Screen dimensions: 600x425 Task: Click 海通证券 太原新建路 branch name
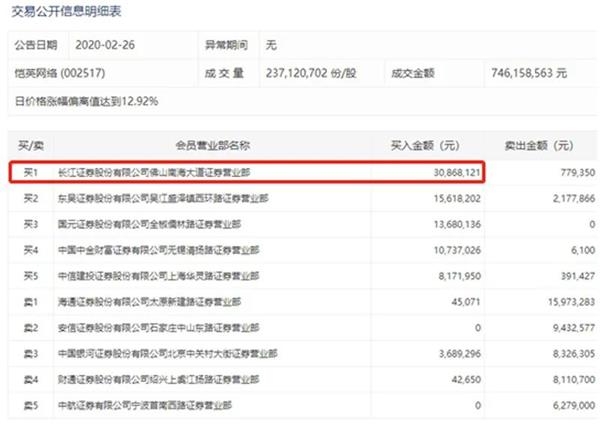[x=149, y=302]
